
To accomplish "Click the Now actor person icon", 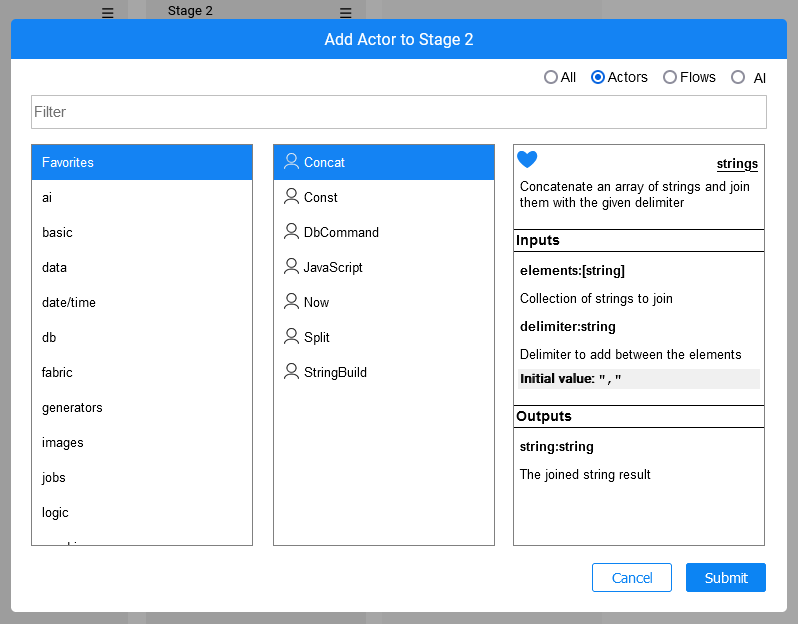I will click(x=291, y=301).
